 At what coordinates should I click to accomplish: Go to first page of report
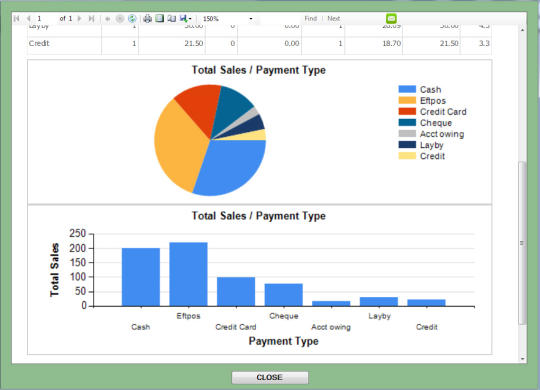[x=16, y=19]
